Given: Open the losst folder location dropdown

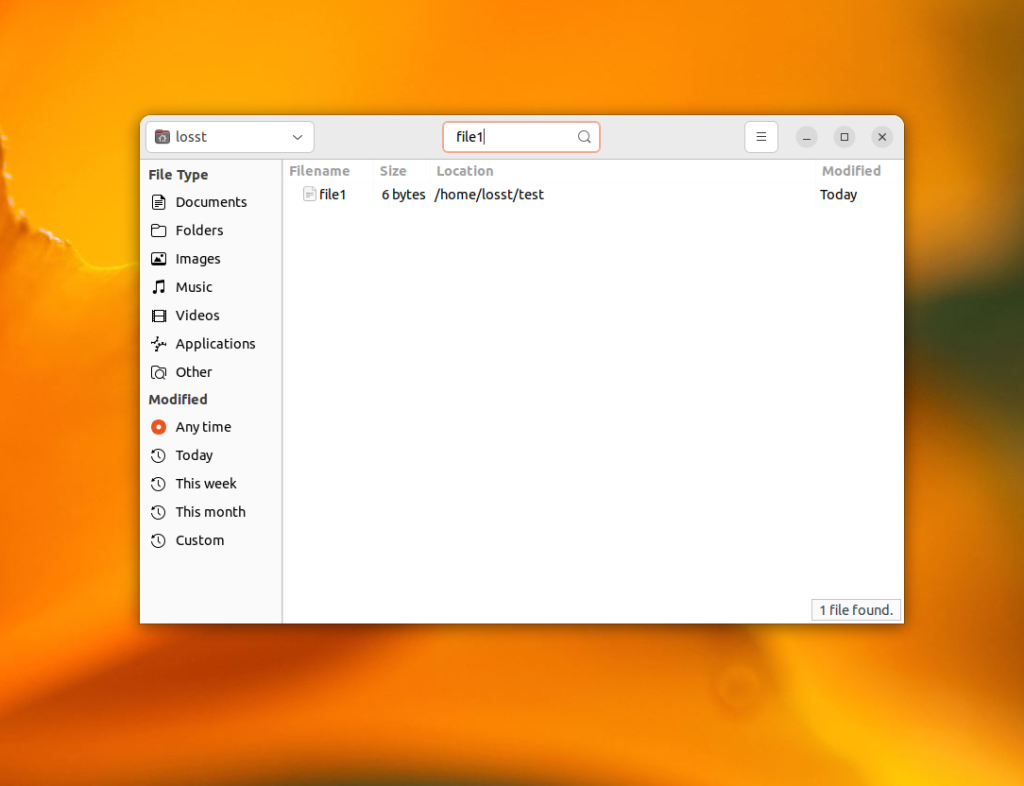Looking at the screenshot, I should tap(230, 137).
